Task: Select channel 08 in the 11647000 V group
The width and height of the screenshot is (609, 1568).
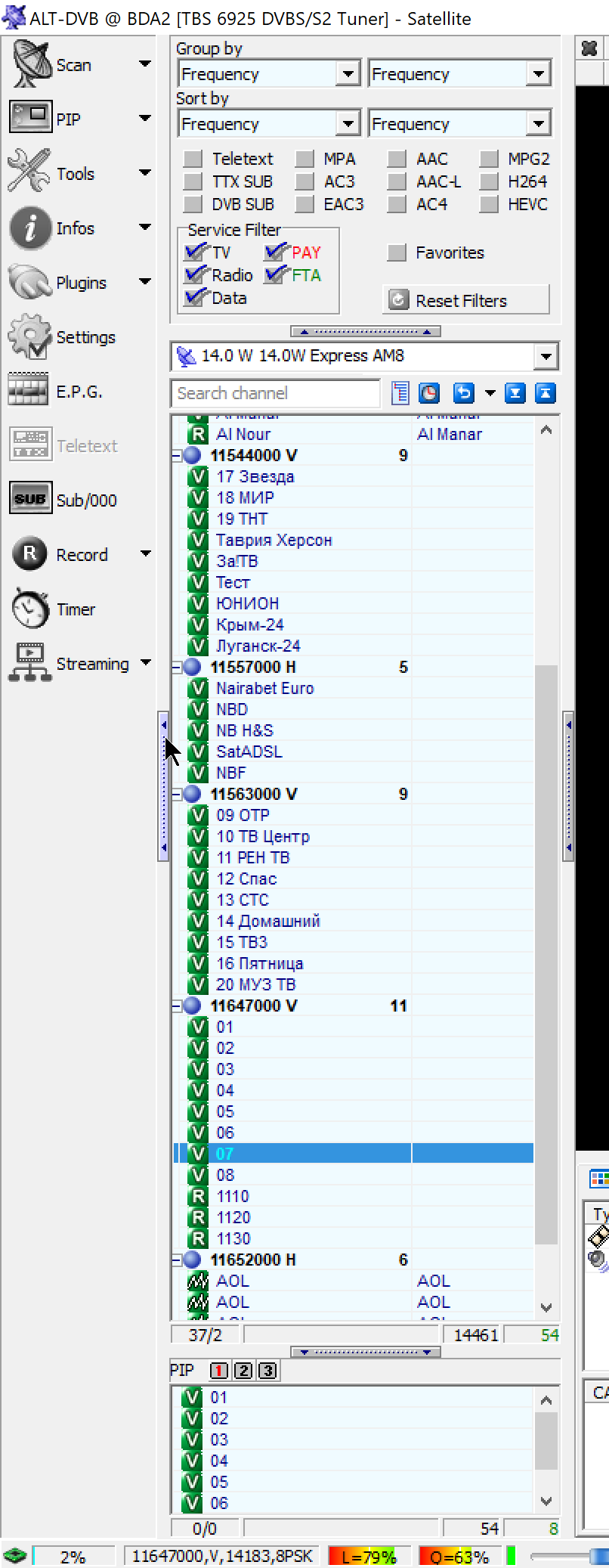Action: 225,1175
